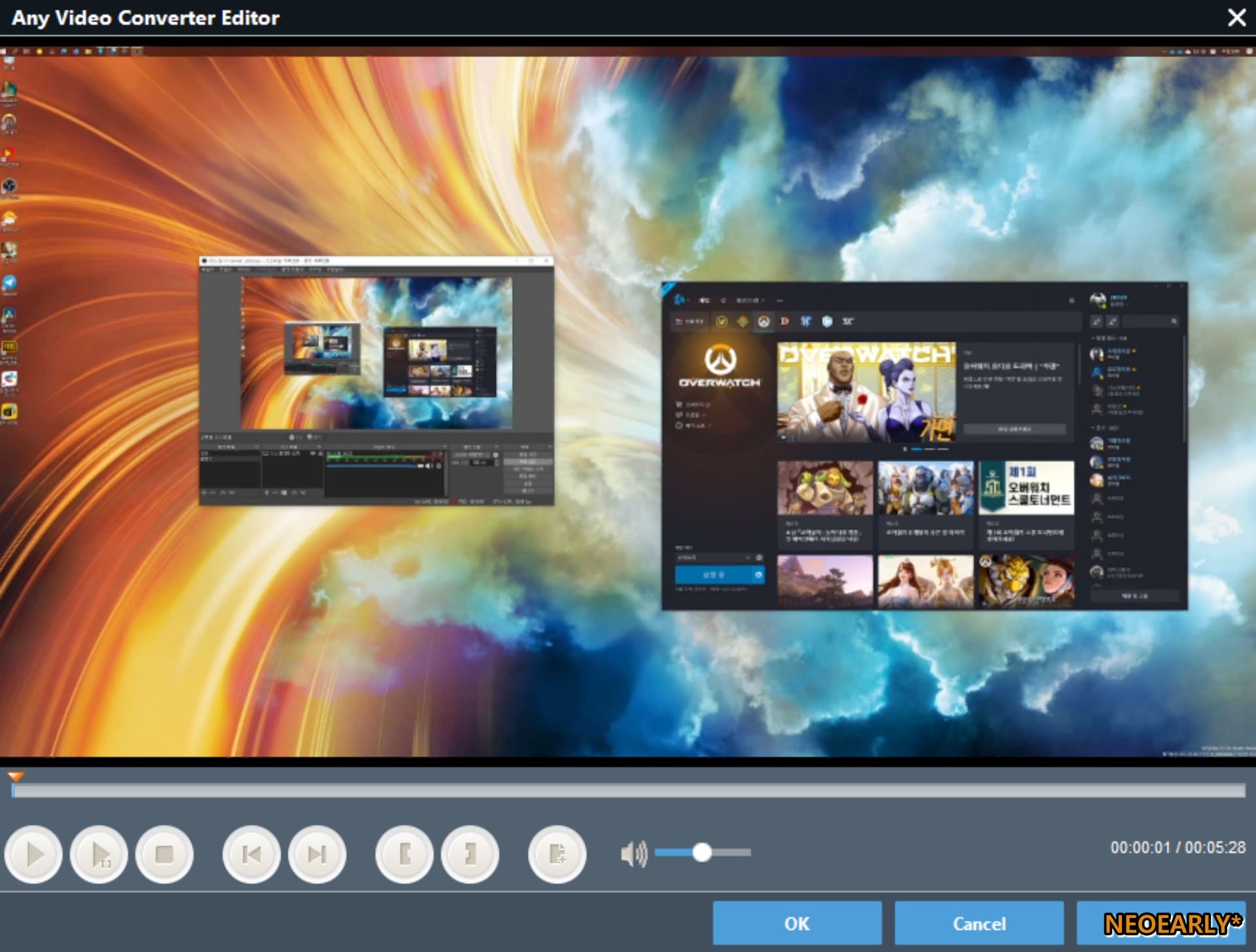
Task: Click the volume slider handle
Action: click(x=702, y=852)
